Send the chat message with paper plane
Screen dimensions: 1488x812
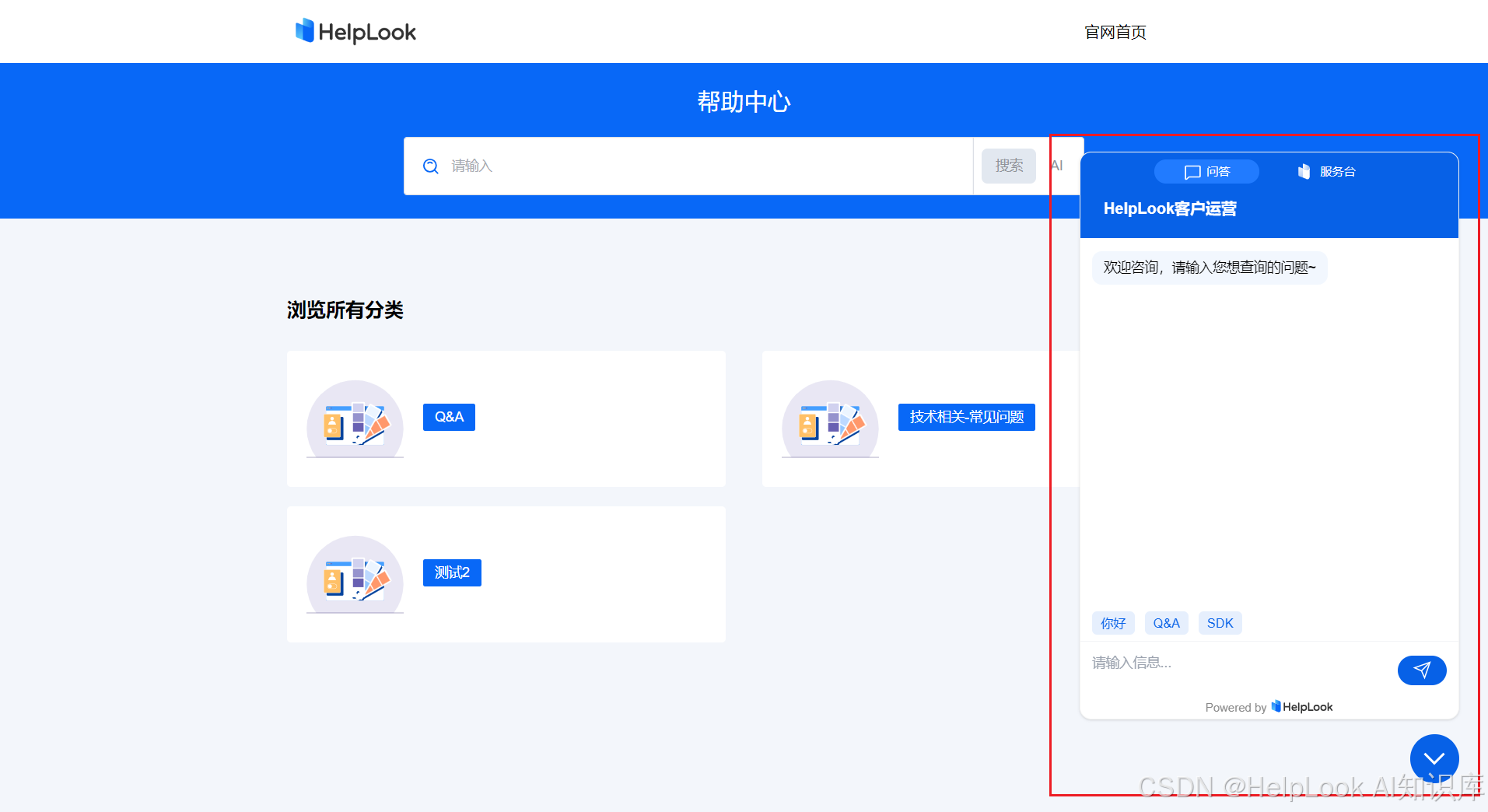[1422, 670]
